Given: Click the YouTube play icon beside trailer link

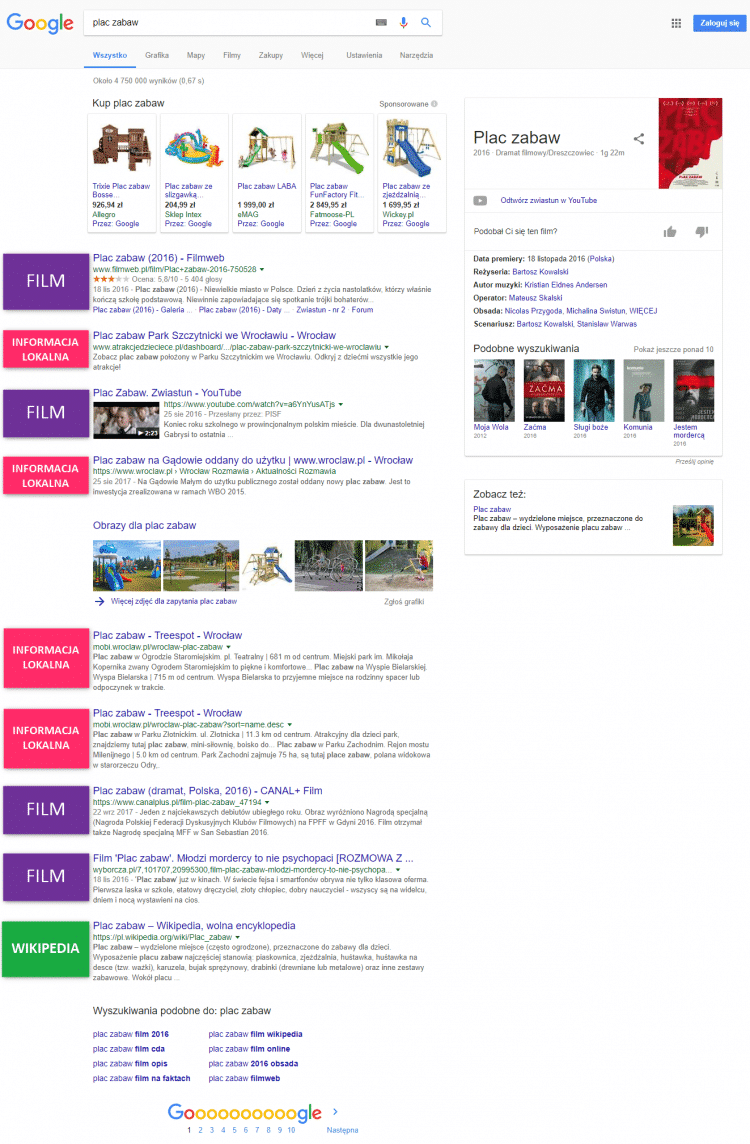Looking at the screenshot, I should tap(480, 201).
